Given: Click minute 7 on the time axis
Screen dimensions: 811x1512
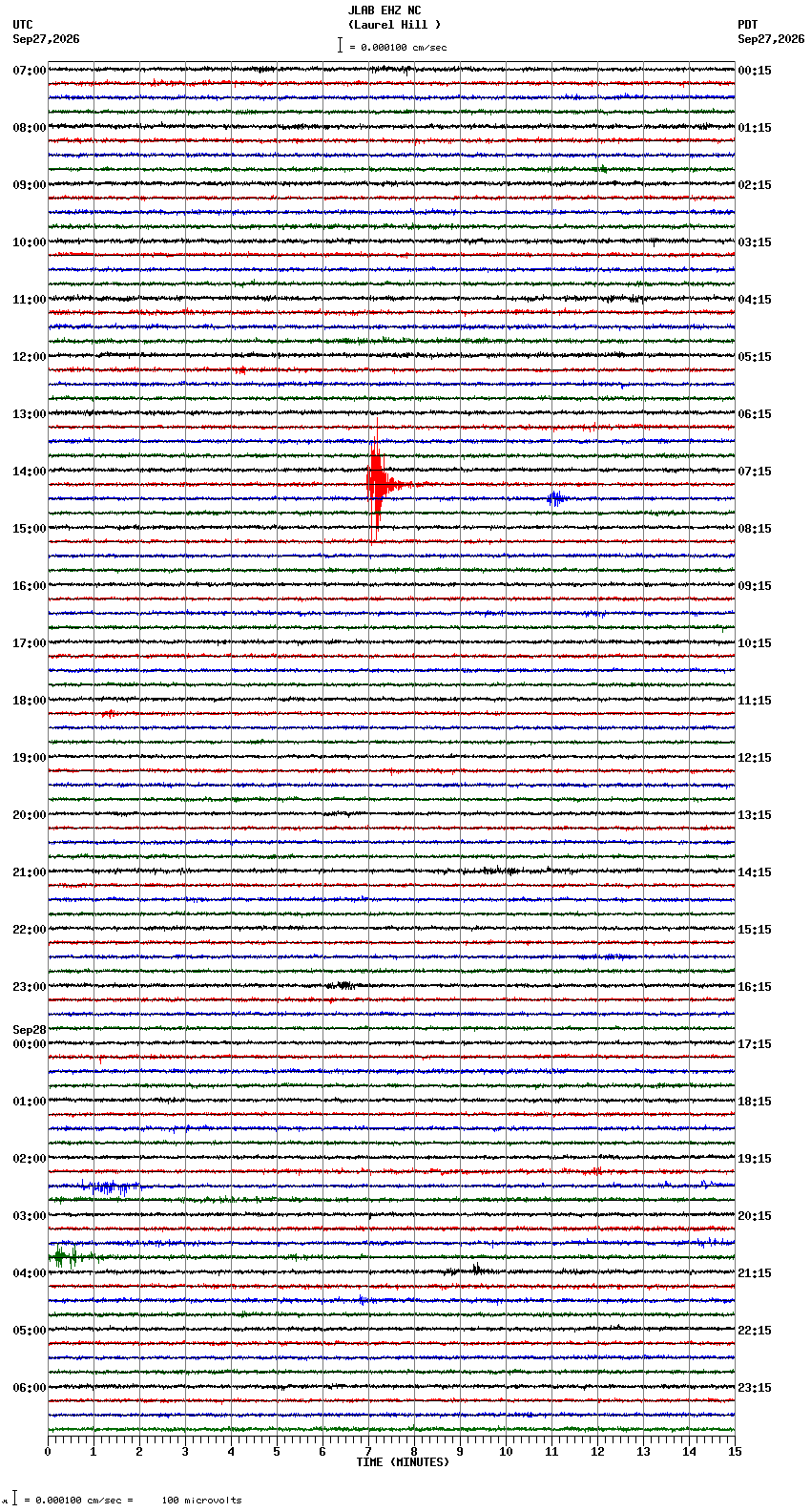Looking at the screenshot, I should pos(368,1451).
